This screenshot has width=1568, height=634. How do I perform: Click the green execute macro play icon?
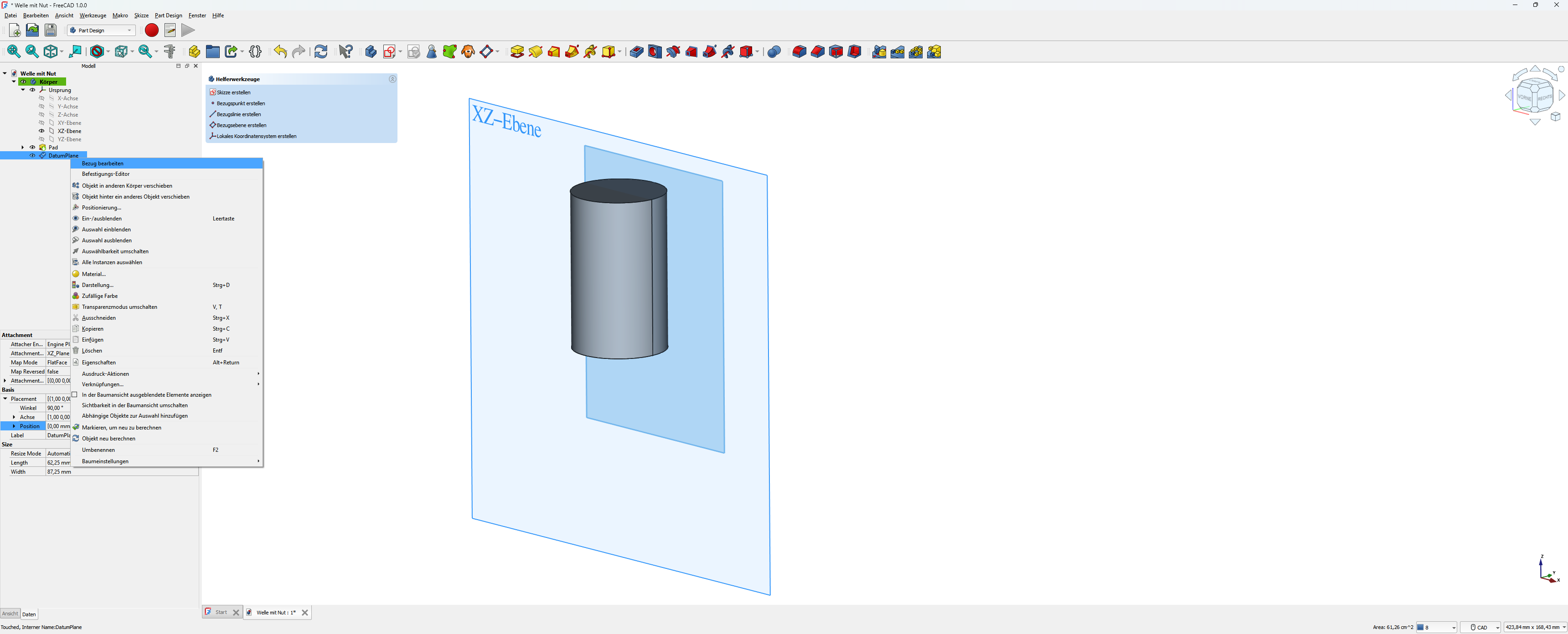188,31
